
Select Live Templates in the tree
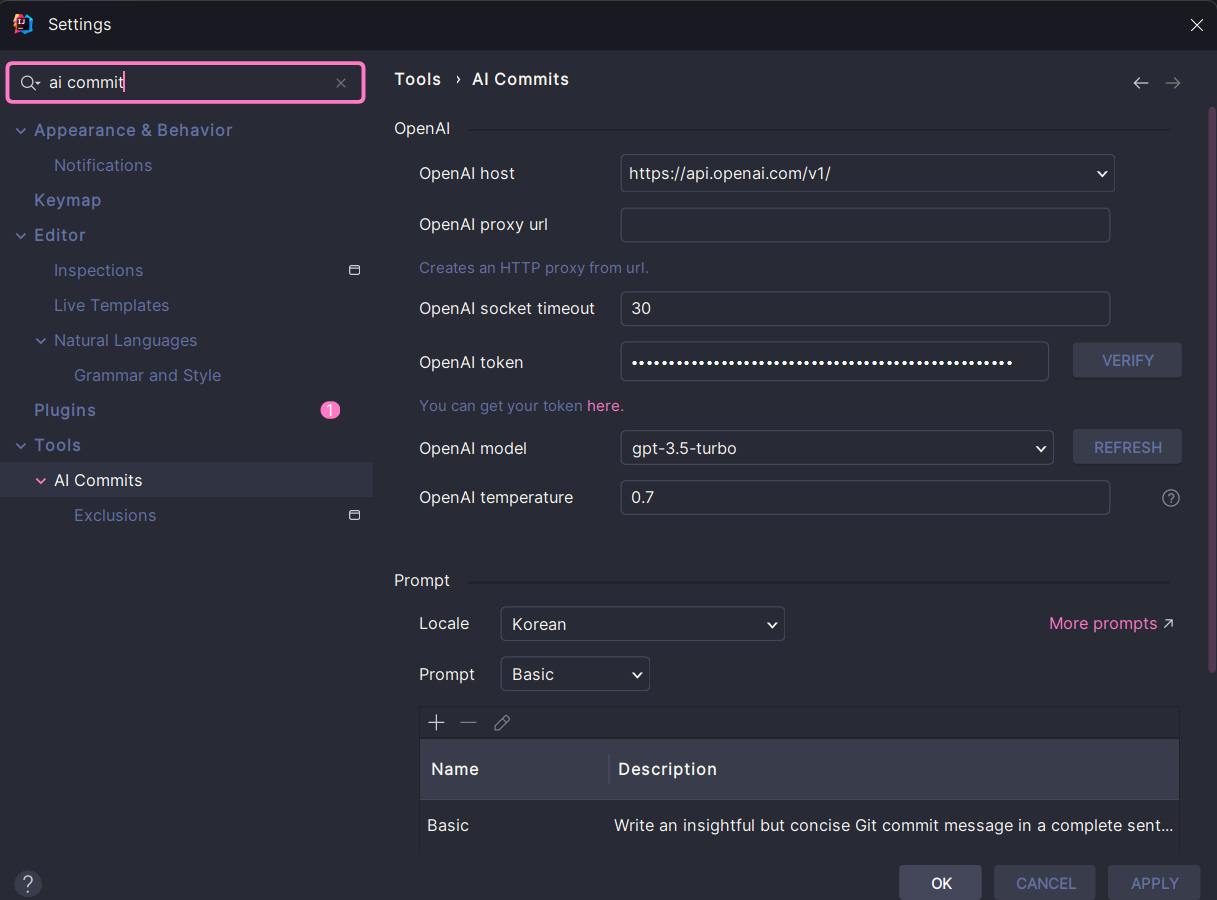point(111,305)
